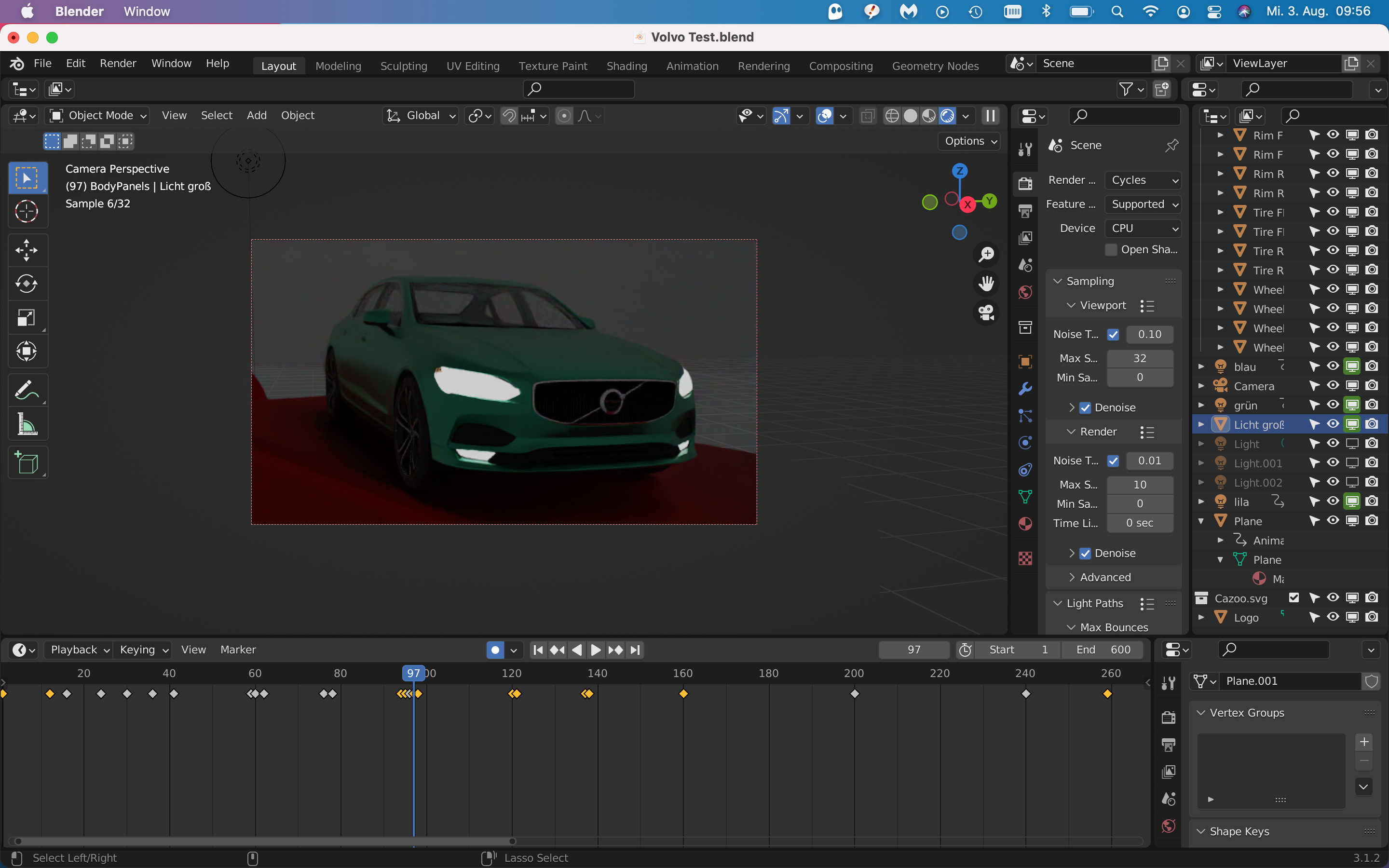
Task: Click the viewport Options button
Action: coord(969,141)
